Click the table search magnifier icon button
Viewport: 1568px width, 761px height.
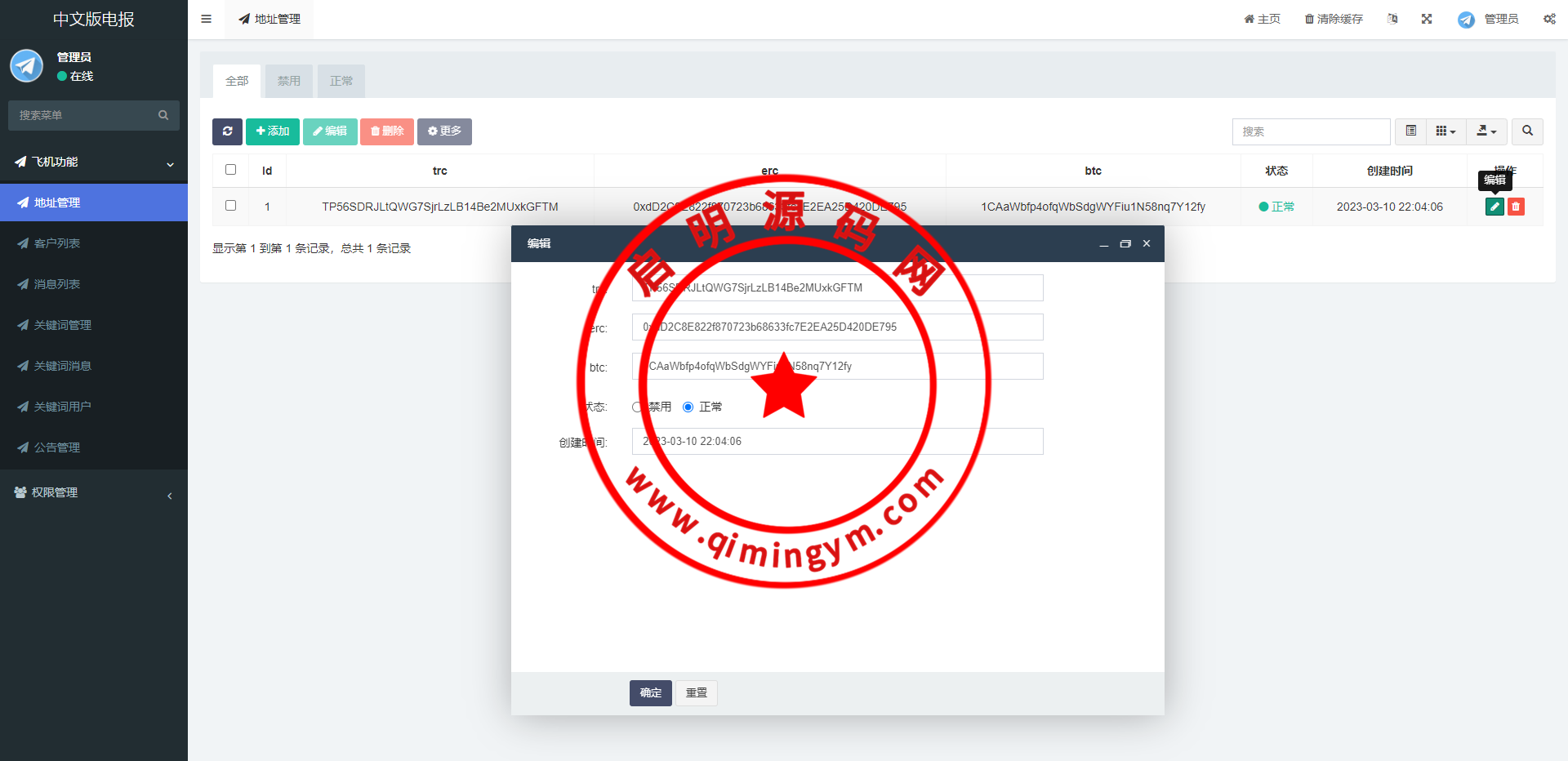1527,131
